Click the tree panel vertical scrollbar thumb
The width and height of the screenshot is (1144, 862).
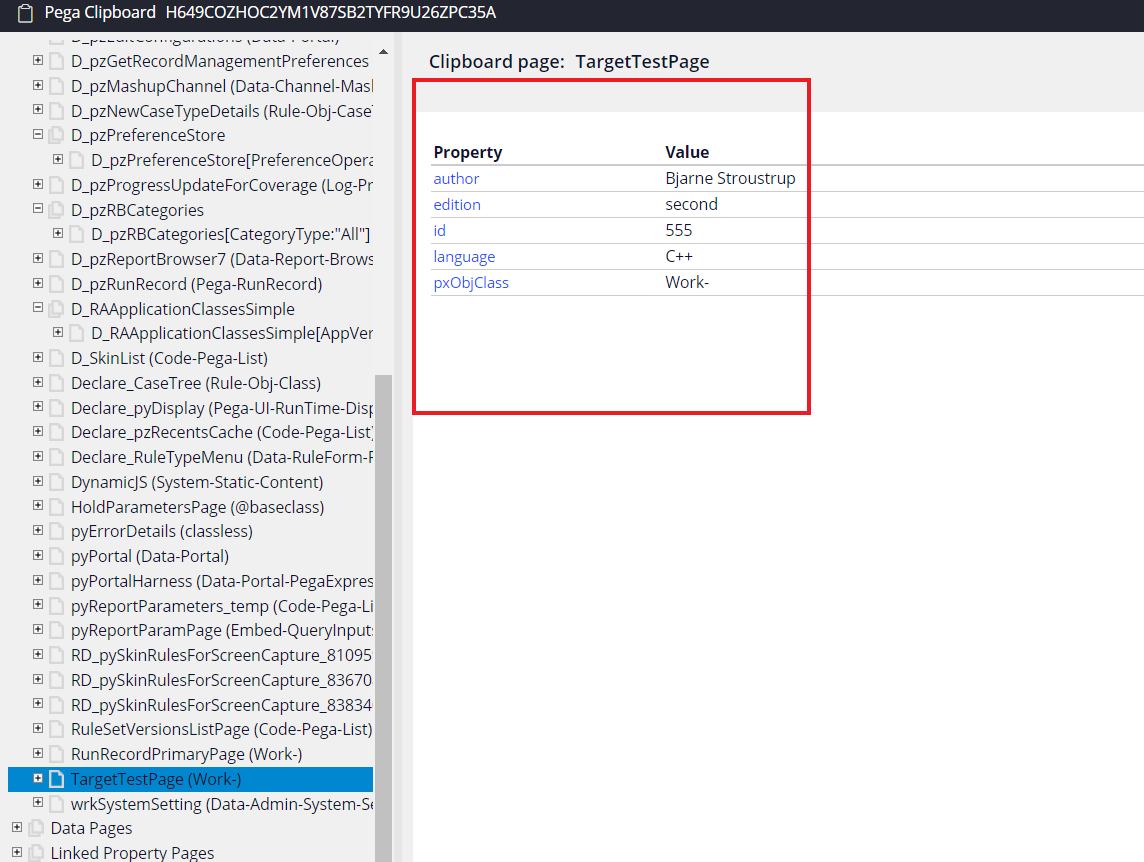click(383, 617)
